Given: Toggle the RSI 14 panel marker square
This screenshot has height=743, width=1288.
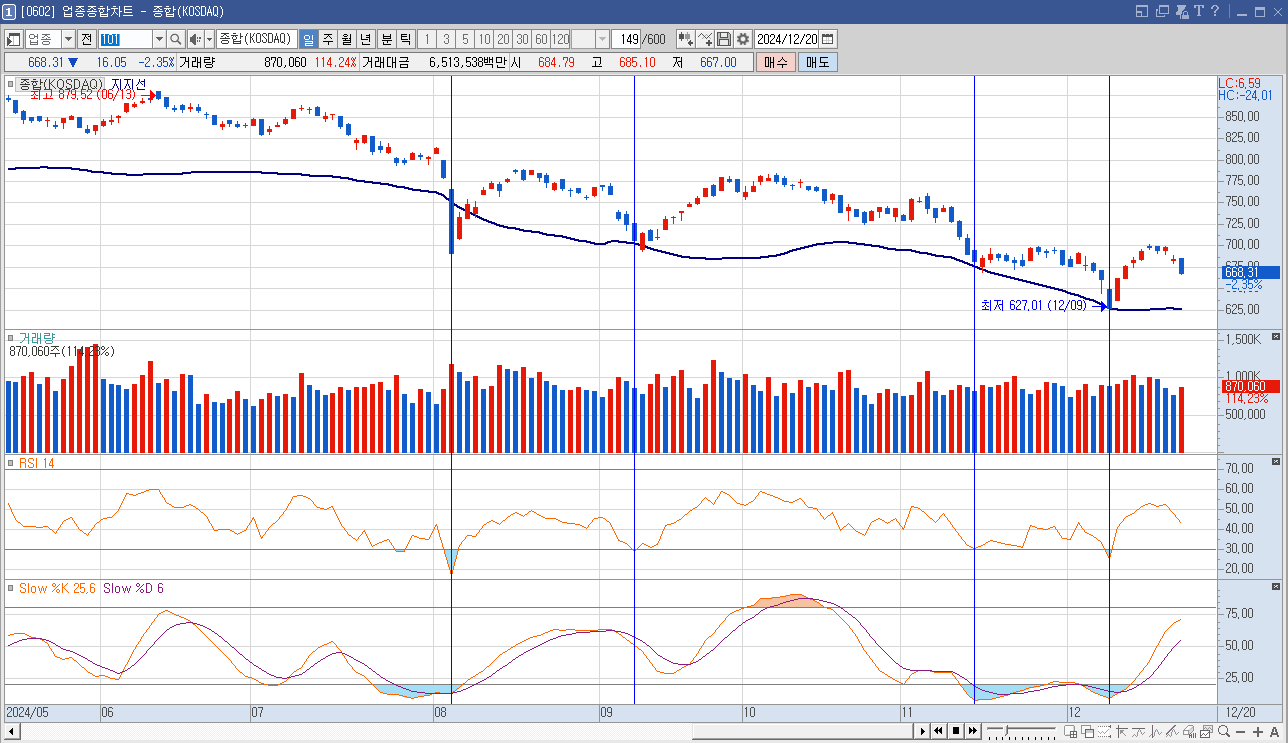Looking at the screenshot, I should click(x=11, y=464).
